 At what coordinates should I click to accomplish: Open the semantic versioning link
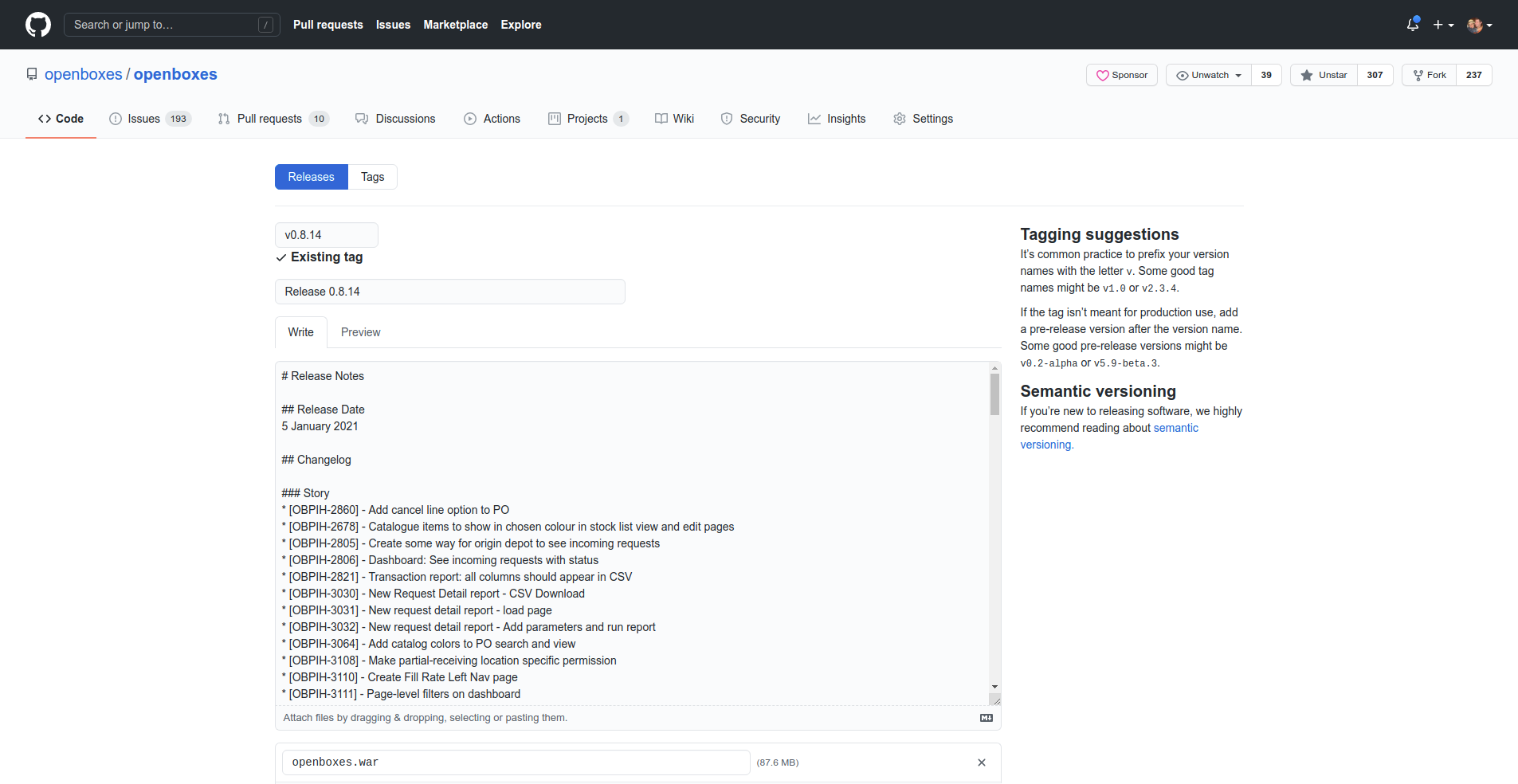point(1109,437)
